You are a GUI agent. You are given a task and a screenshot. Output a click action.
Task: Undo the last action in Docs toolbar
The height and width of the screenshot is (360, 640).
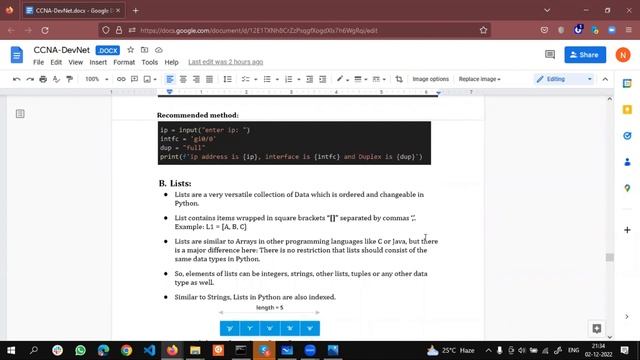17,79
